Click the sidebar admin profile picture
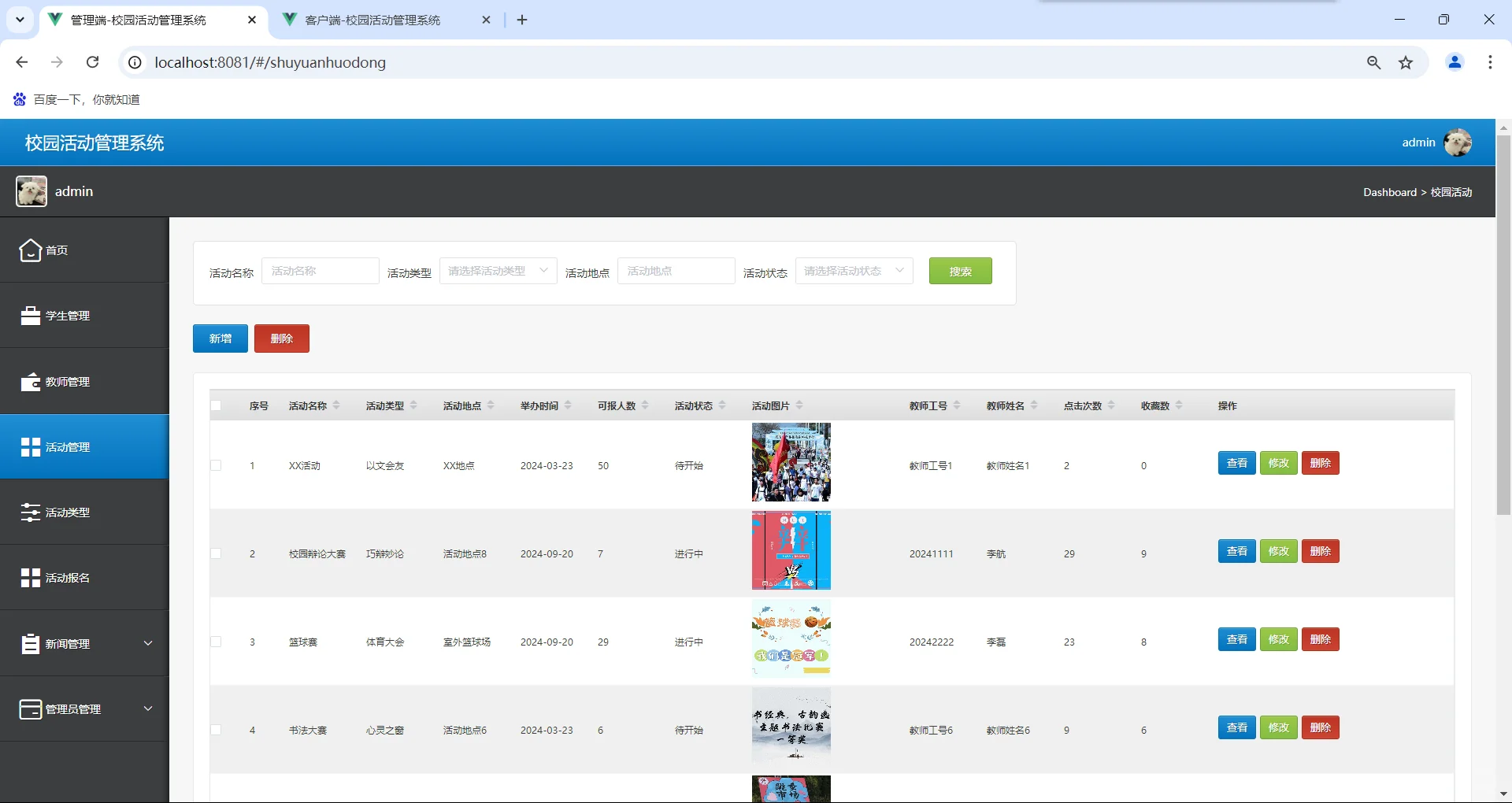 click(x=31, y=191)
